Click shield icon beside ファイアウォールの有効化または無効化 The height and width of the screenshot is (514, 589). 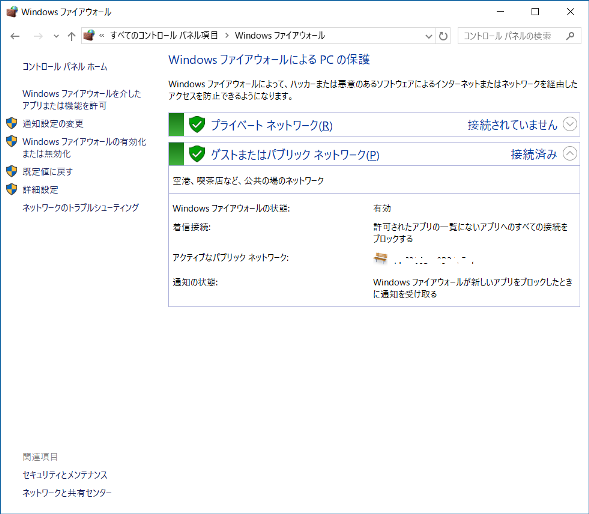pos(12,141)
